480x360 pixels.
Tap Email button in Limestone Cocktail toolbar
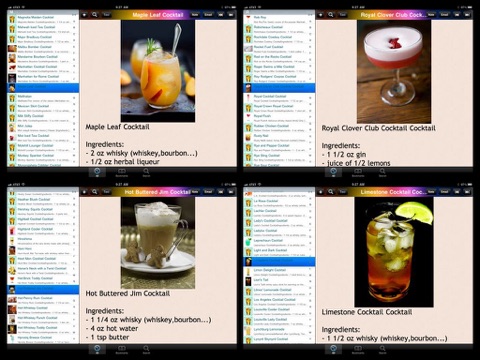444,192
